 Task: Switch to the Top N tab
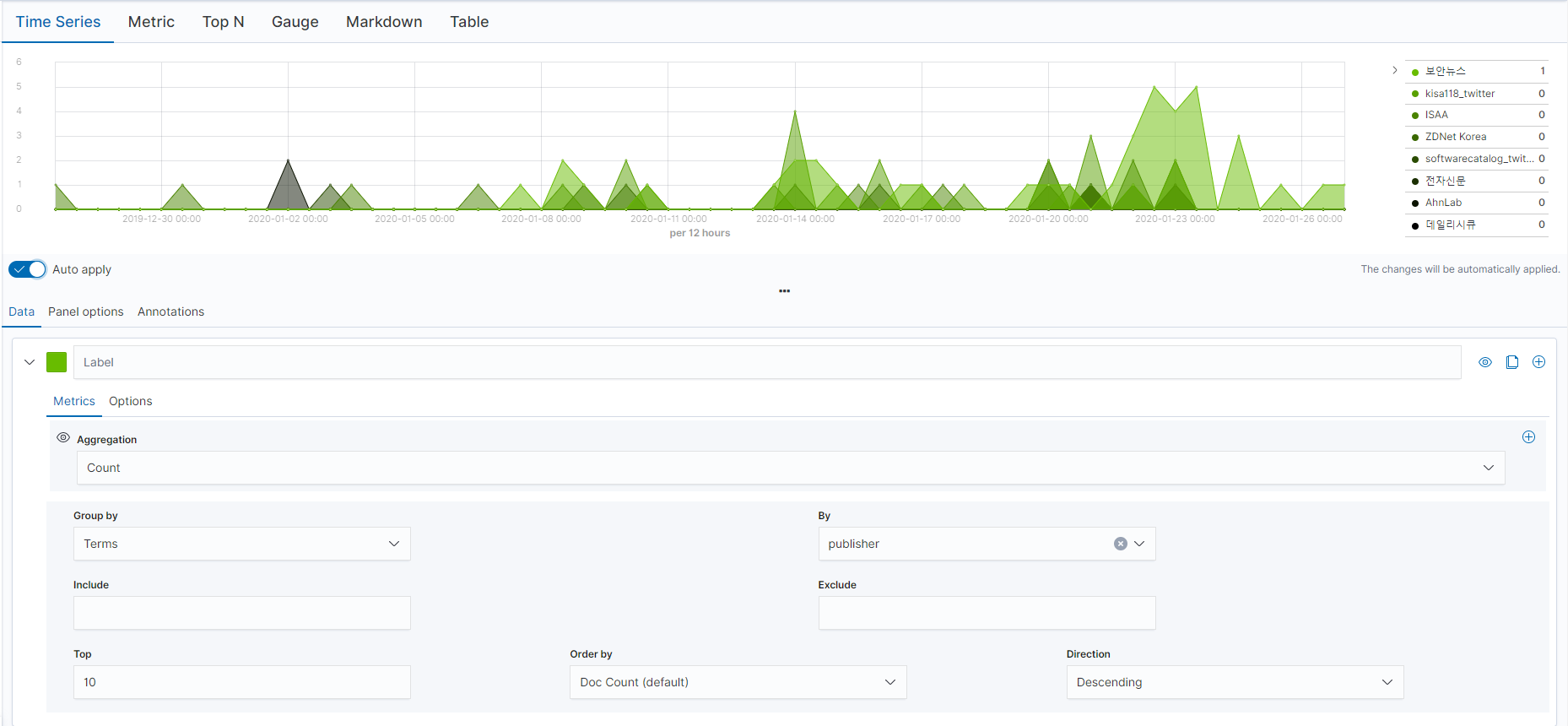[x=224, y=22]
